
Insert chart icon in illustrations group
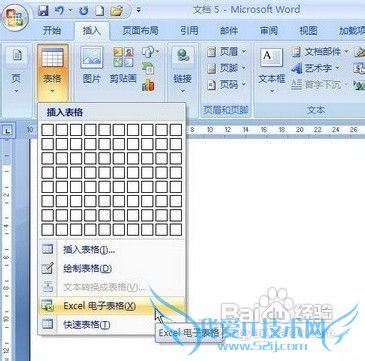[148, 85]
